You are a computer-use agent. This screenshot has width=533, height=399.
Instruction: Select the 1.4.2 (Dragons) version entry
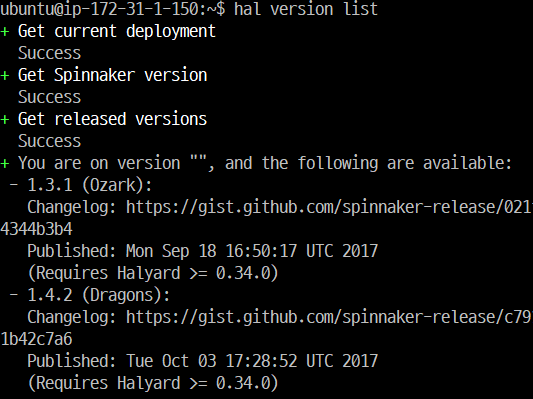98,295
